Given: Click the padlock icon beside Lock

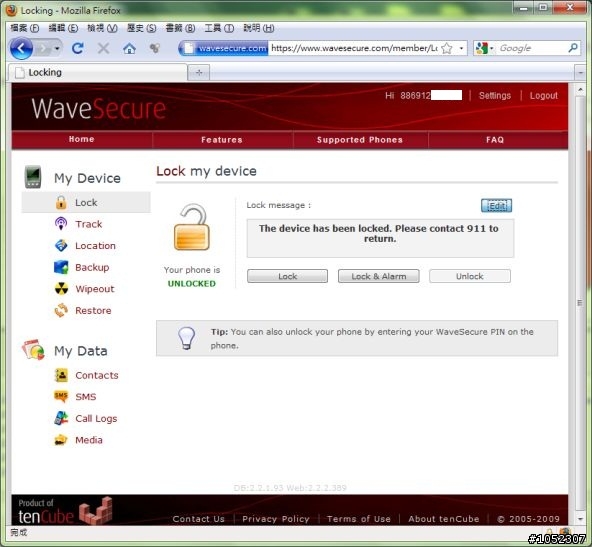Looking at the screenshot, I should click(61, 202).
